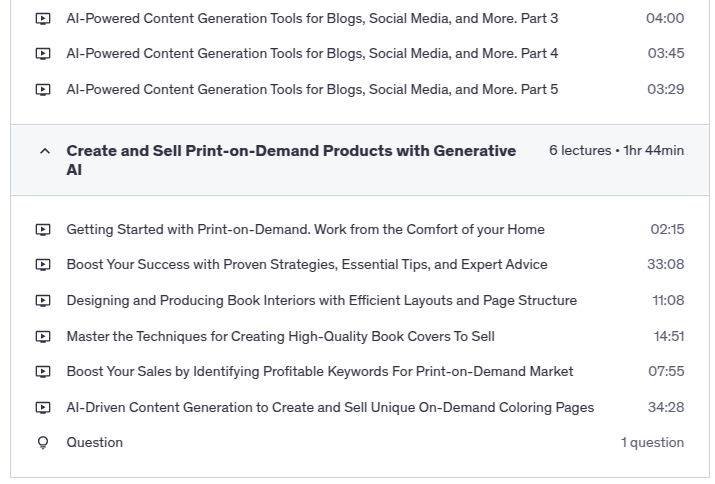The height and width of the screenshot is (484, 715).
Task: Click video icon beside Part 4 lecture
Action: tap(43, 54)
